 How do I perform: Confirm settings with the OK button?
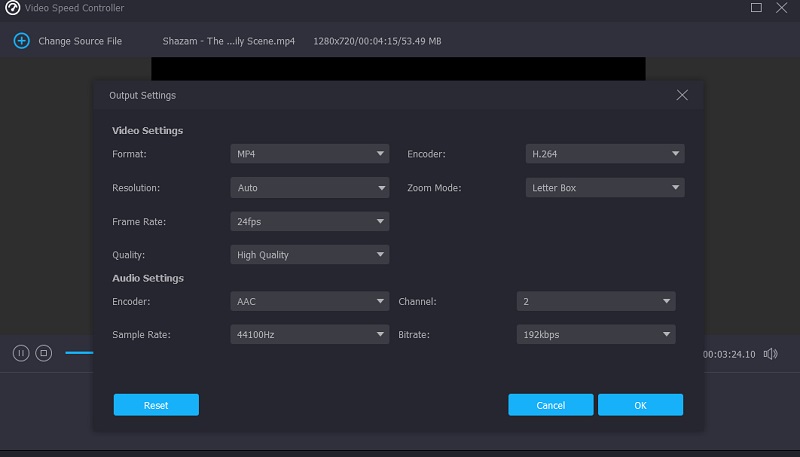[x=640, y=405]
